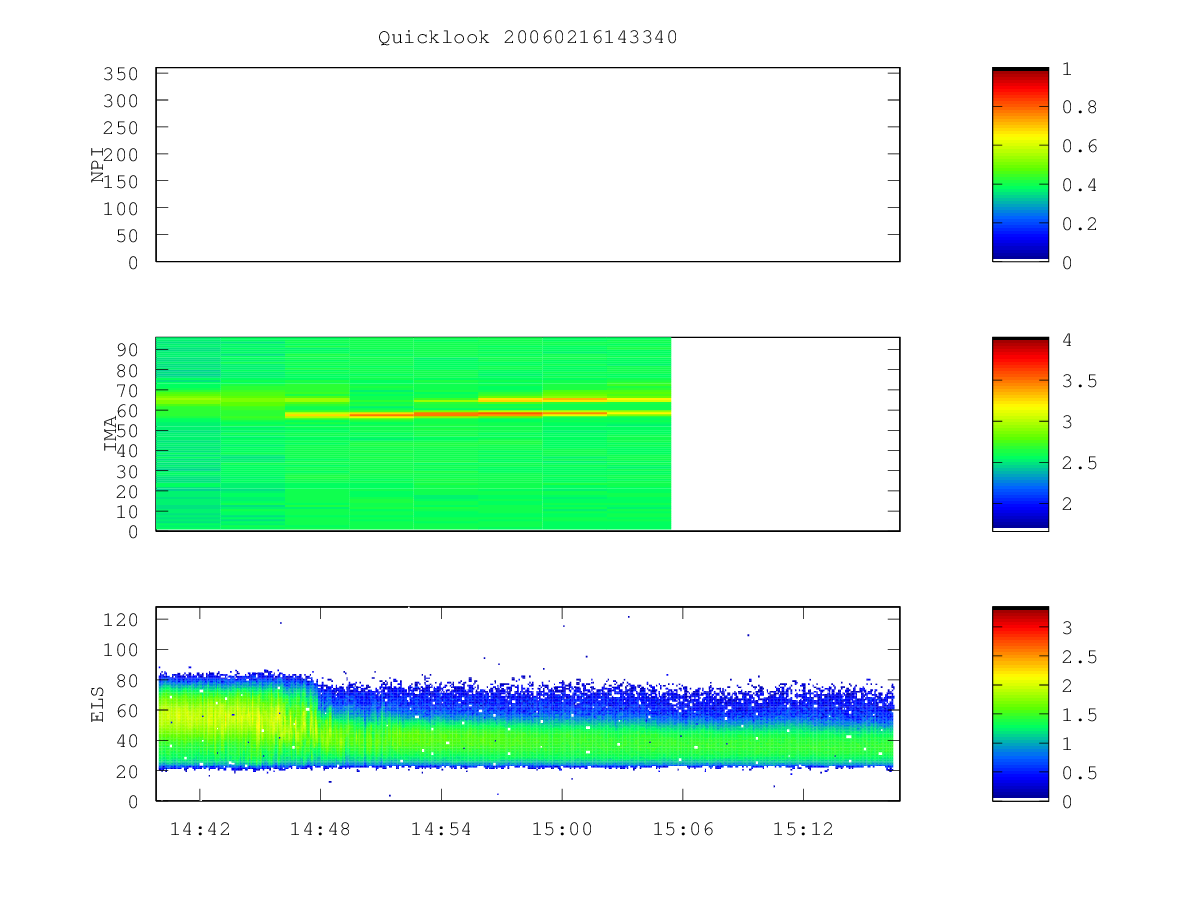Select the ELS axis label
This screenshot has height=900, width=1200.
98,704
